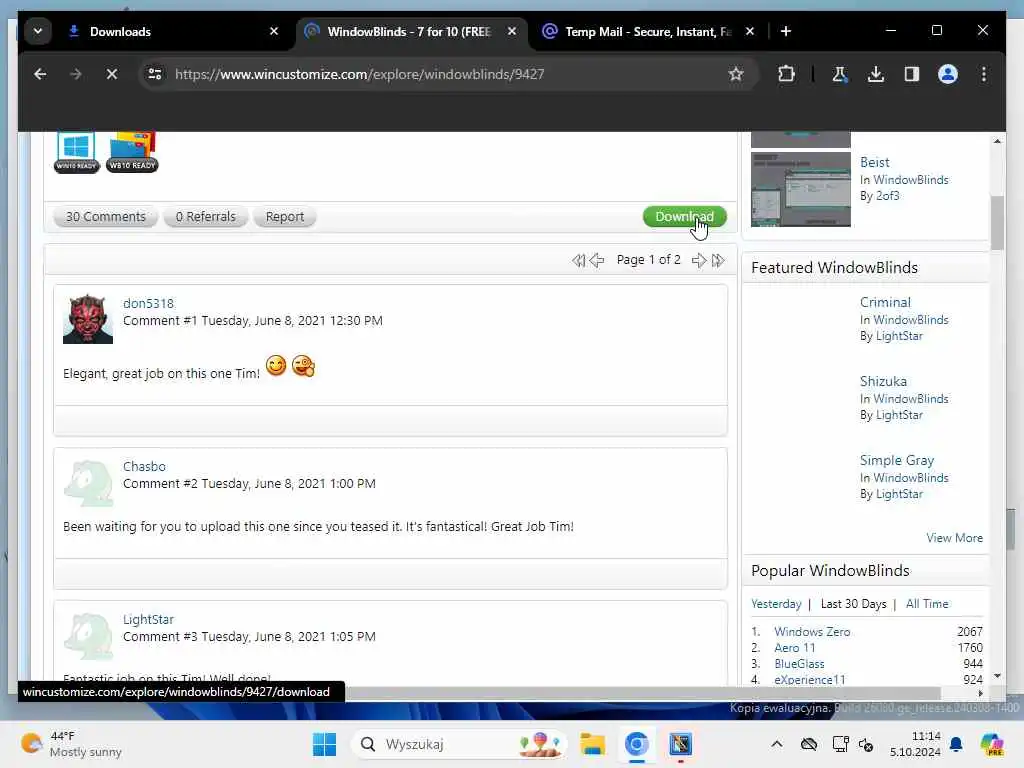Click the Report button
Screen dimensions: 1024x768
click(x=285, y=217)
